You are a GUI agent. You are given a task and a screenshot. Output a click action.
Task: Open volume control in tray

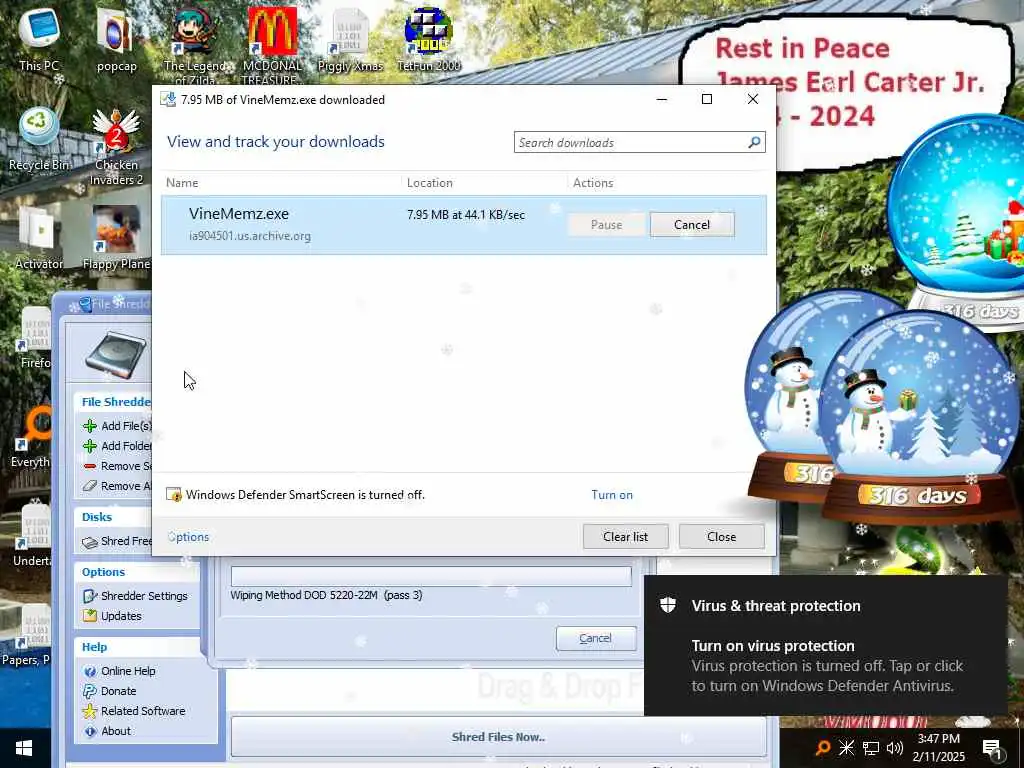pyautogui.click(x=895, y=748)
